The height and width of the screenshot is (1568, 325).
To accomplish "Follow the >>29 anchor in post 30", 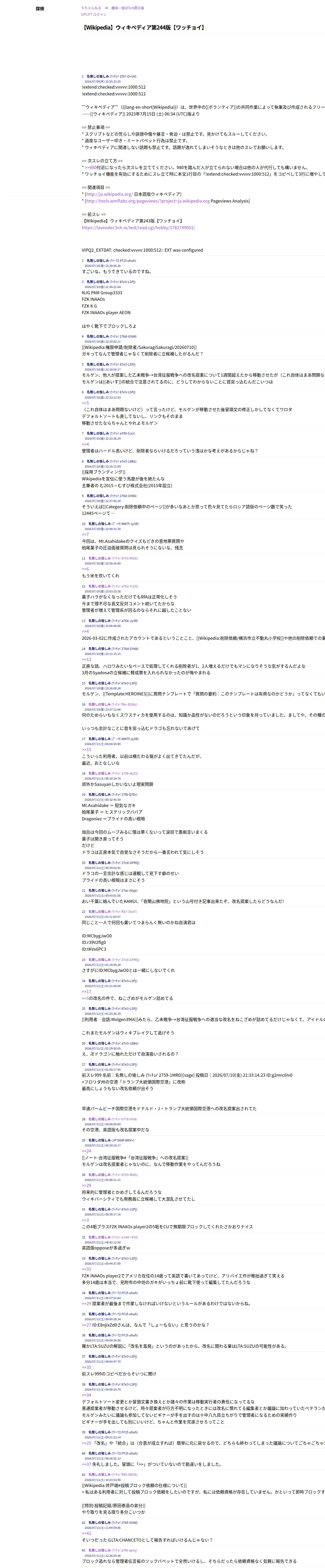I will click(x=86, y=1186).
